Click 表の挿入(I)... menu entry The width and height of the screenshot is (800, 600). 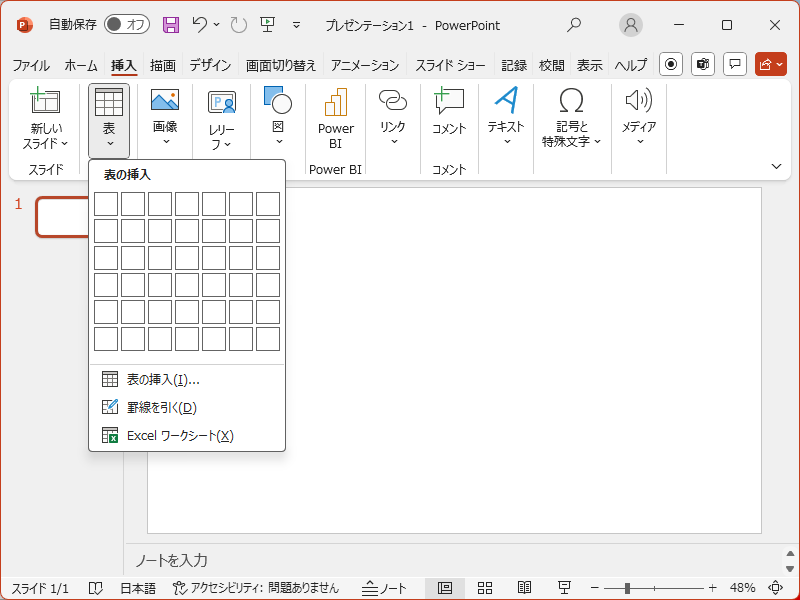point(163,379)
